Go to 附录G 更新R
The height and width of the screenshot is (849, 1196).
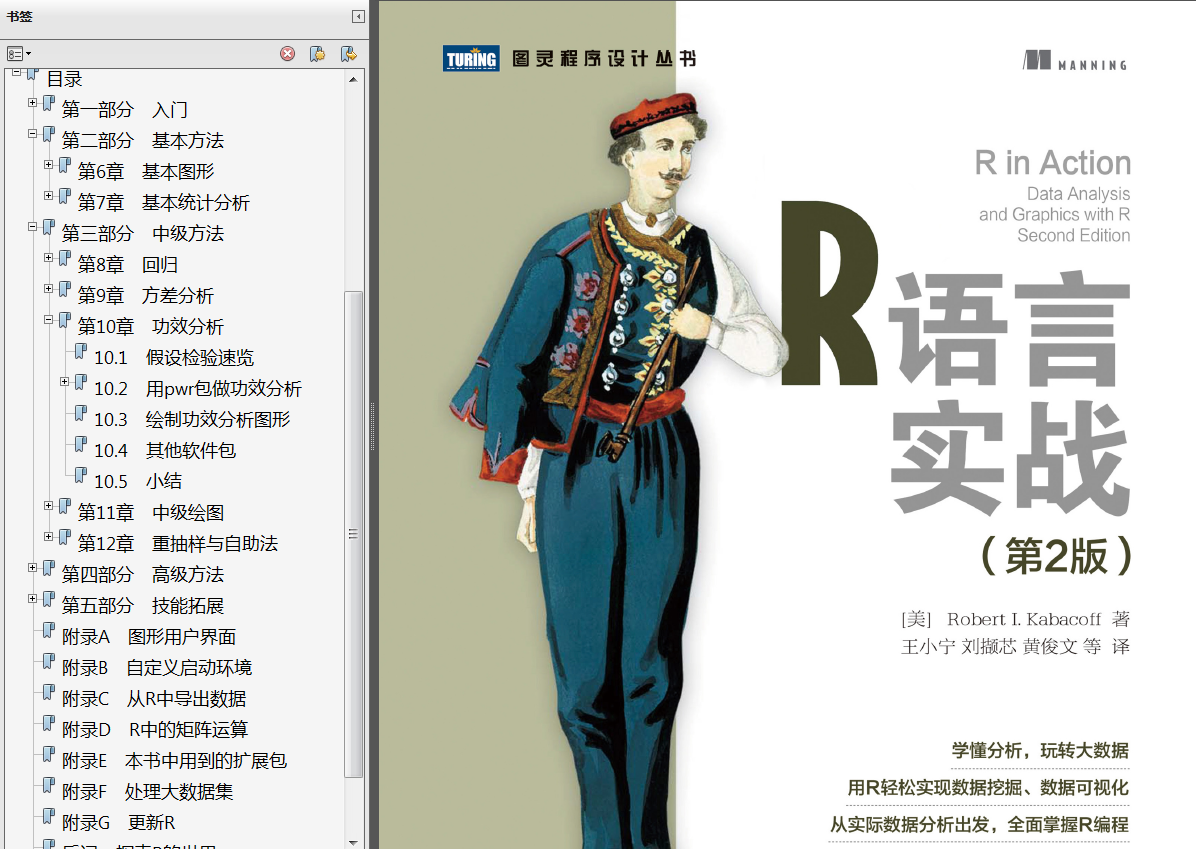(x=118, y=823)
